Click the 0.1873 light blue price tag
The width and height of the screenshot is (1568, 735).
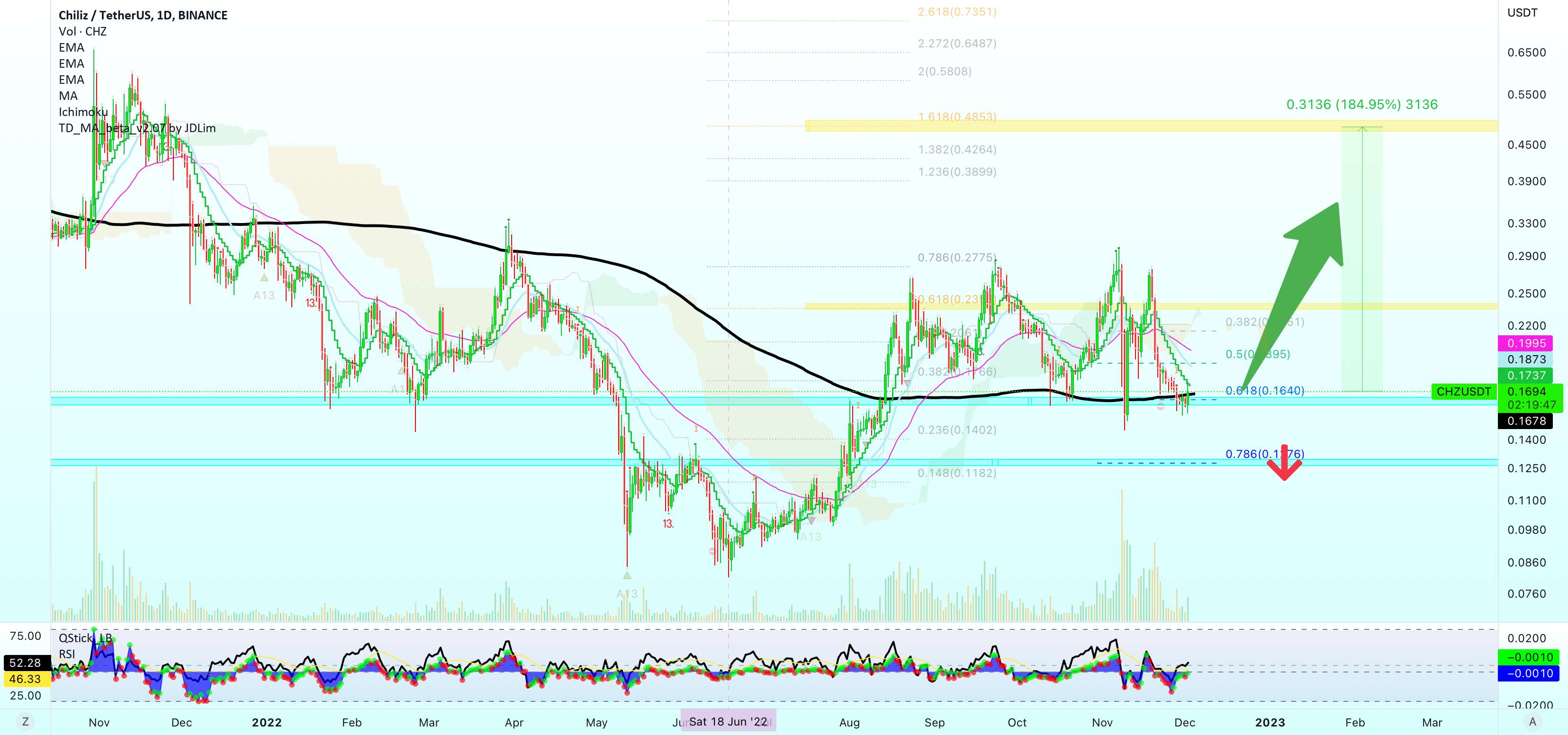coord(1526,359)
